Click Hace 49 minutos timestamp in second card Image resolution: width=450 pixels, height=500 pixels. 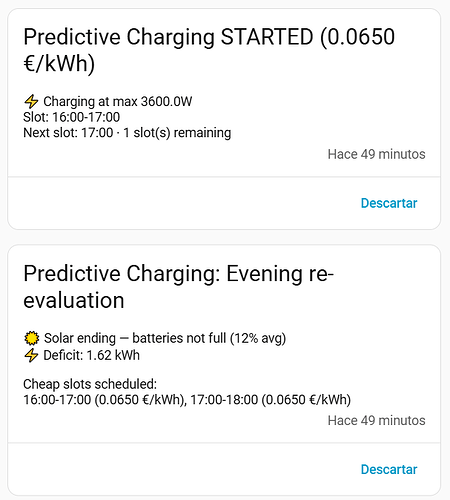(x=376, y=421)
